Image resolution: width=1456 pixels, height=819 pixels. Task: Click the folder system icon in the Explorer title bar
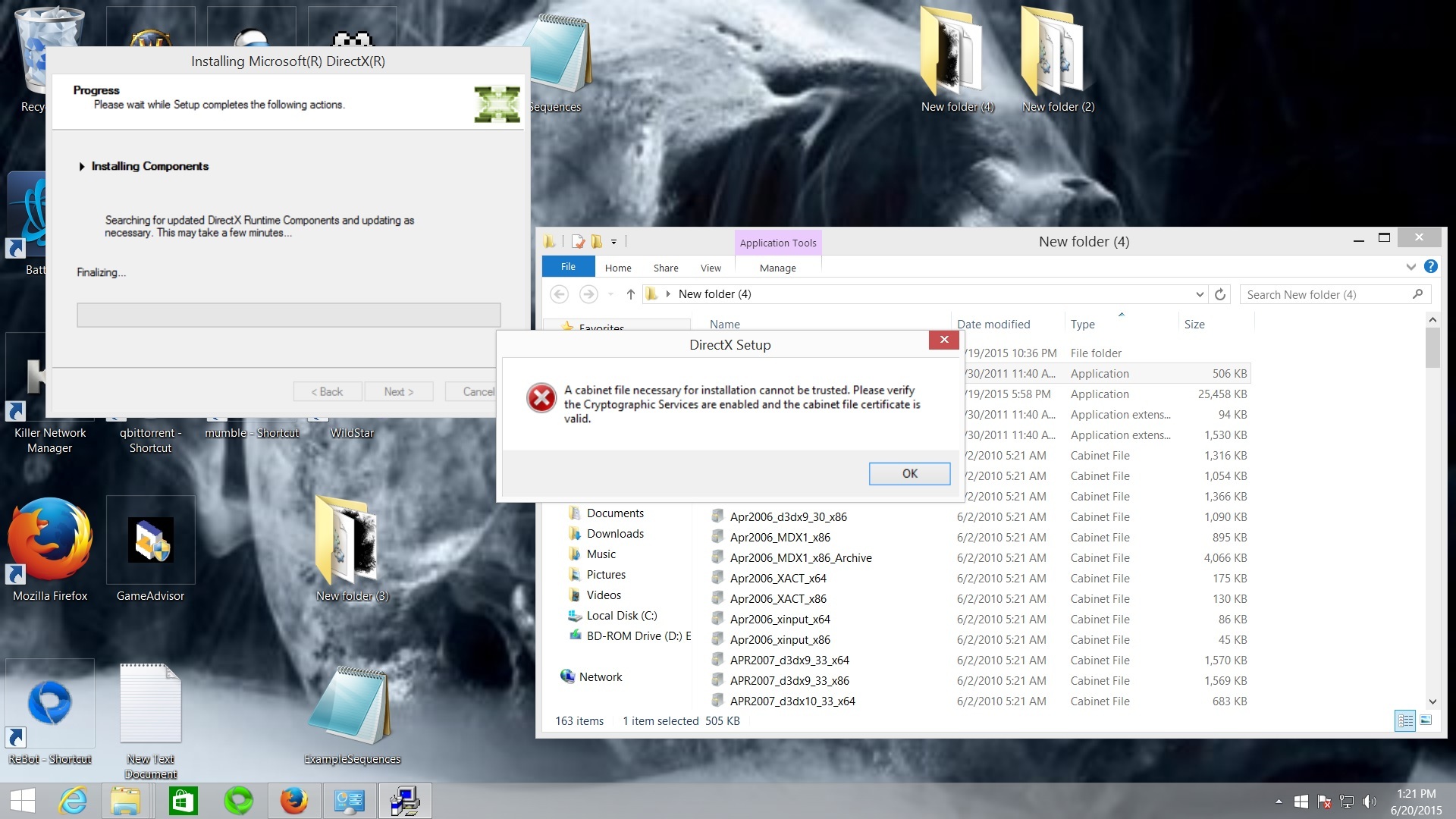[550, 242]
